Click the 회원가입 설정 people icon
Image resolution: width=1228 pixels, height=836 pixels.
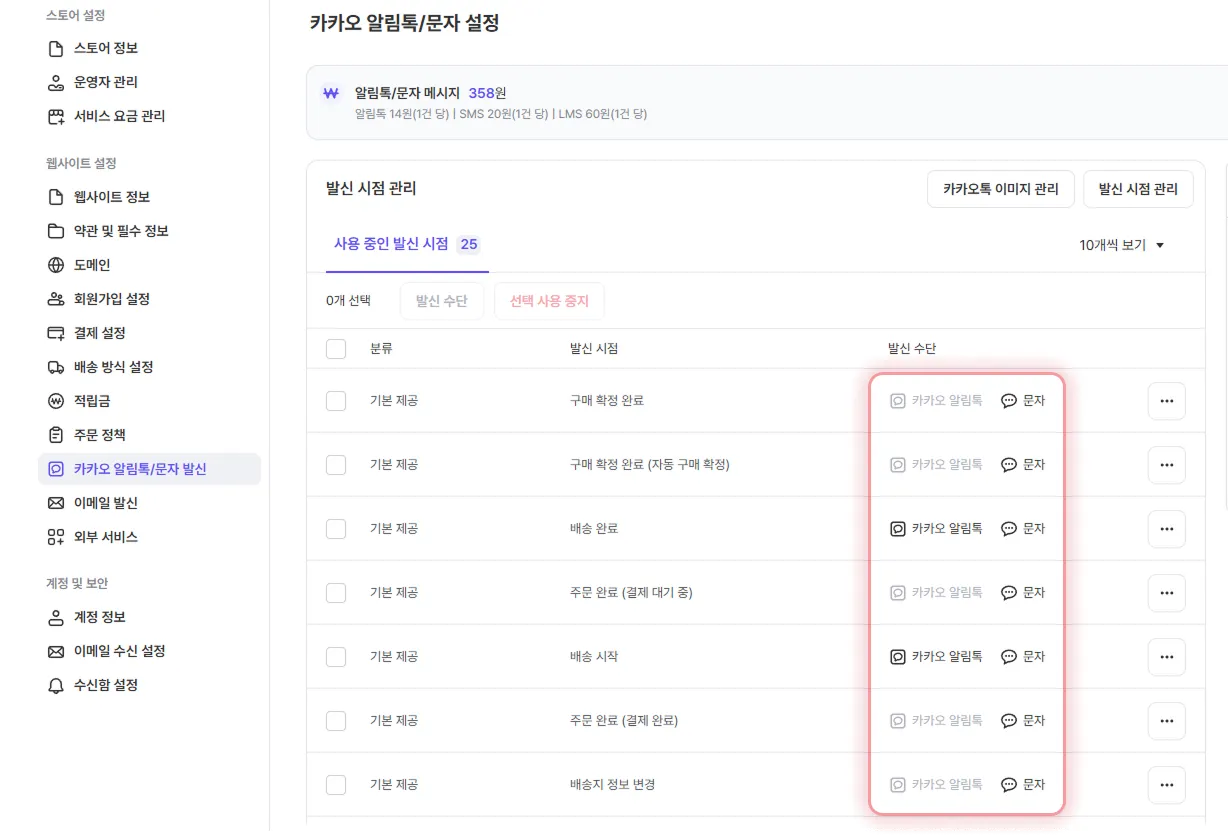[x=56, y=299]
